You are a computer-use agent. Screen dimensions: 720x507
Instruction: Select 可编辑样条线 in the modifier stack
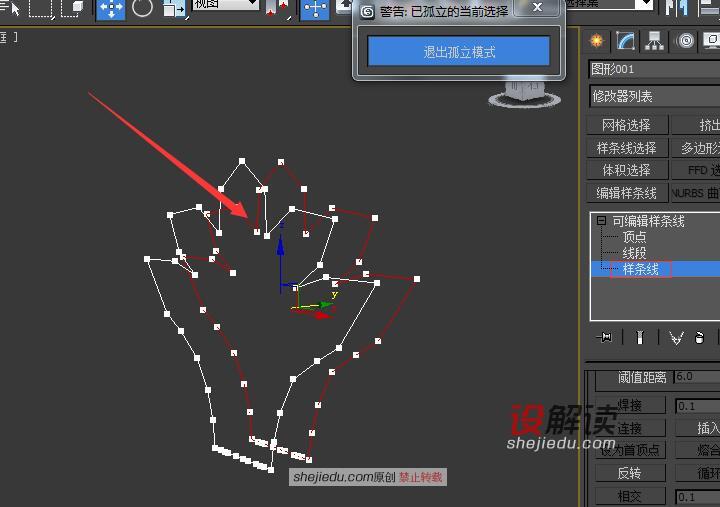click(648, 221)
